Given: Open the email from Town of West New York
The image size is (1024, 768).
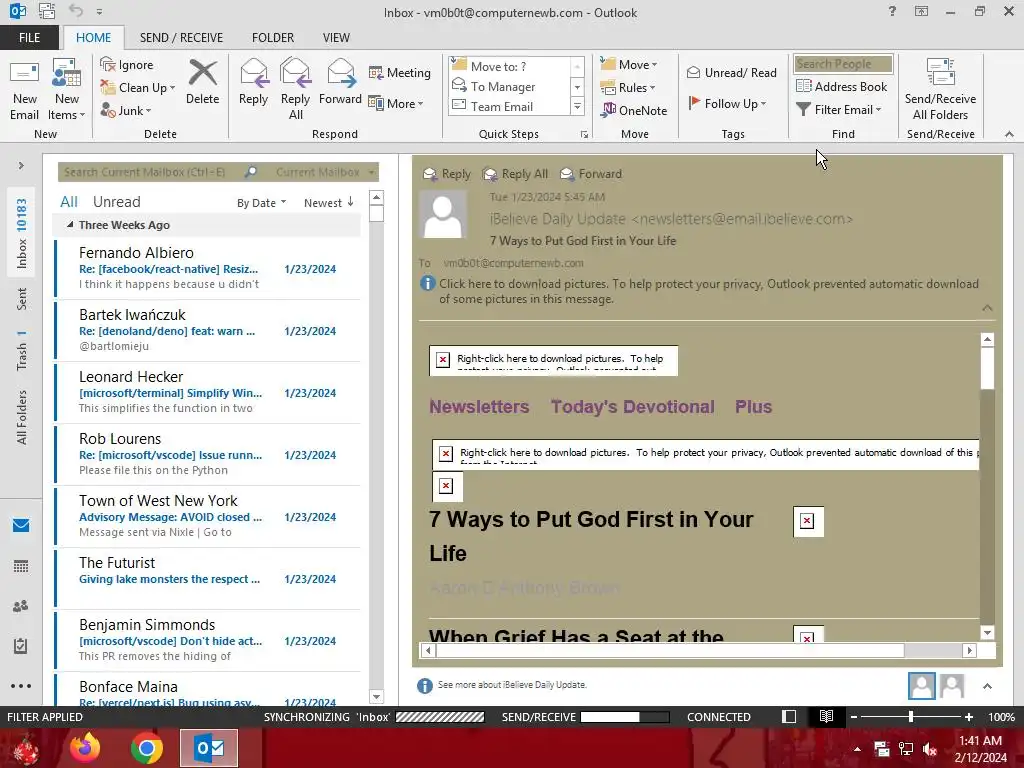Looking at the screenshot, I should 208,516.
